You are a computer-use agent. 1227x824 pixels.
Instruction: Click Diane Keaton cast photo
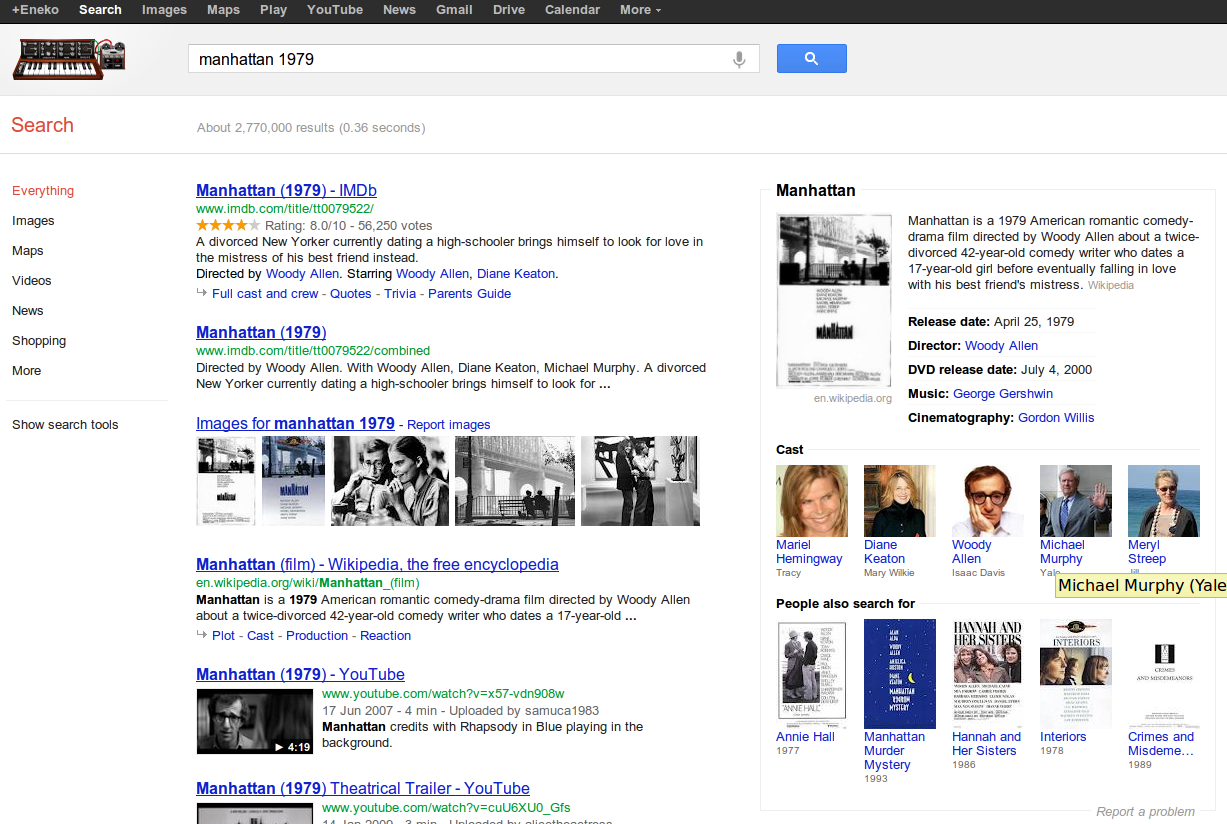tap(900, 501)
